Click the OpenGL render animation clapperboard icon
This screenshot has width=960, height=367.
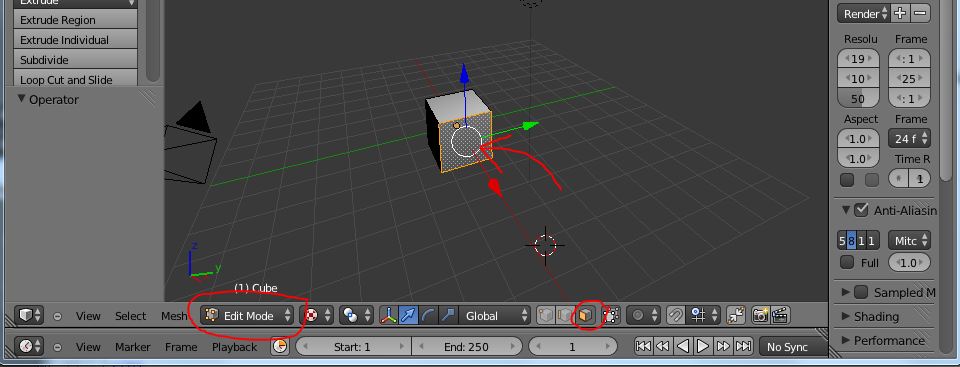[779, 316]
